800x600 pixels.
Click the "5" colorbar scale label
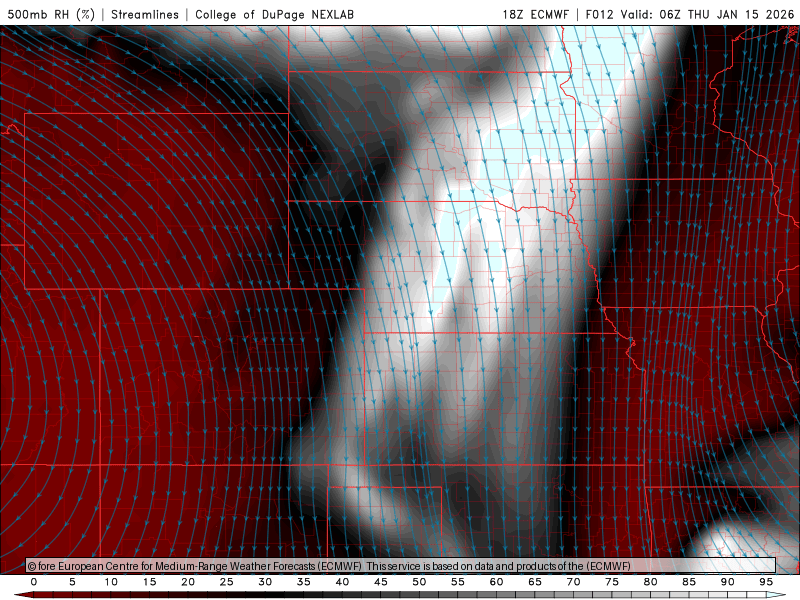click(x=72, y=582)
